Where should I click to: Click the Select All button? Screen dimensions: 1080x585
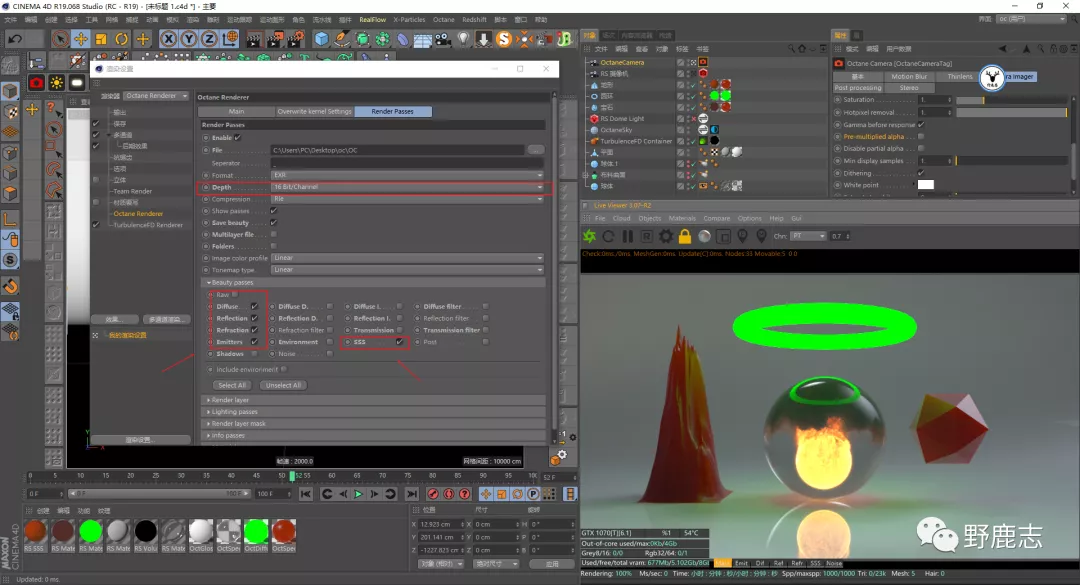tap(232, 385)
